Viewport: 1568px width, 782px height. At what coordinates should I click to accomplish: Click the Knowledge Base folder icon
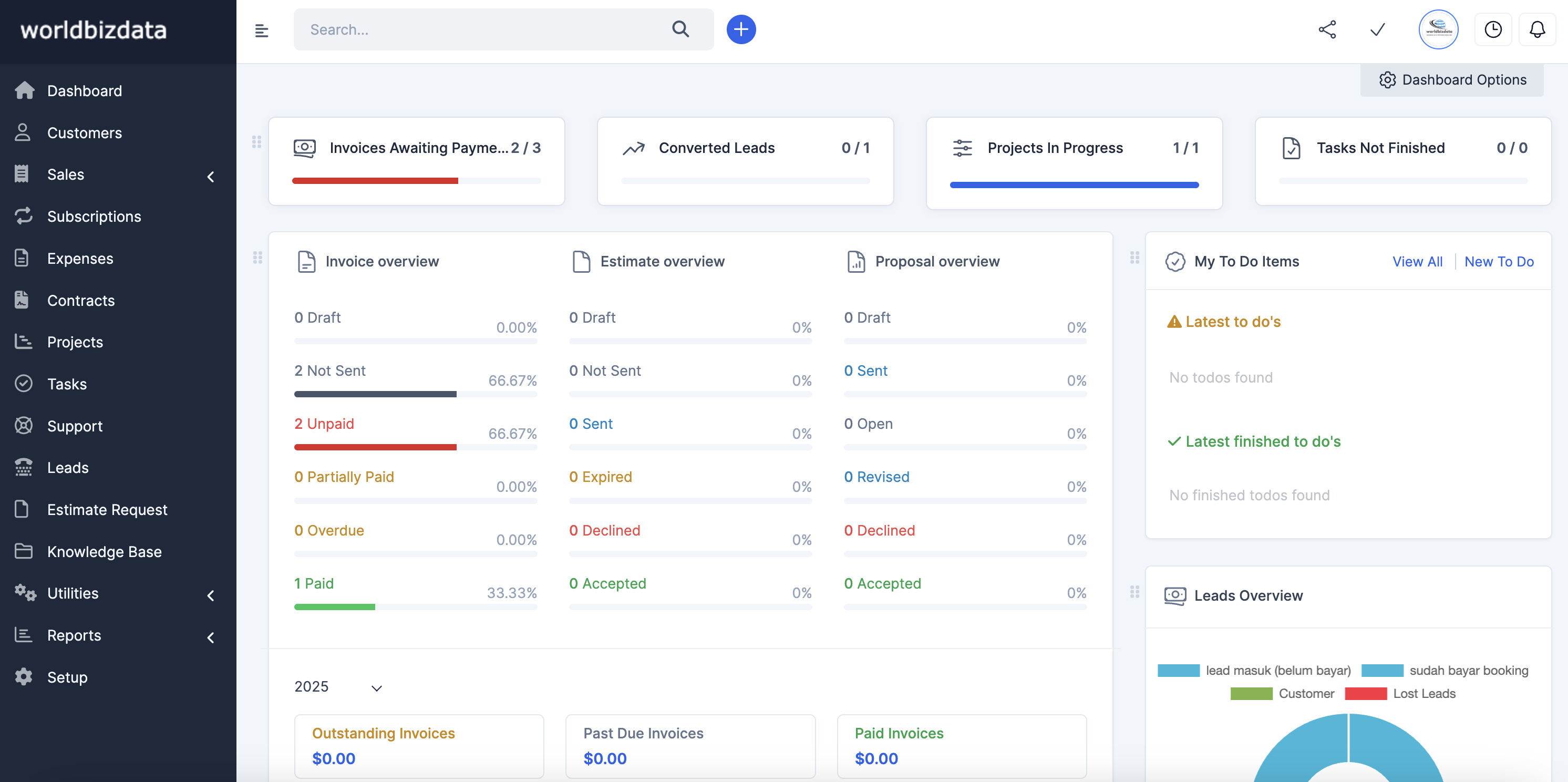pyautogui.click(x=23, y=551)
